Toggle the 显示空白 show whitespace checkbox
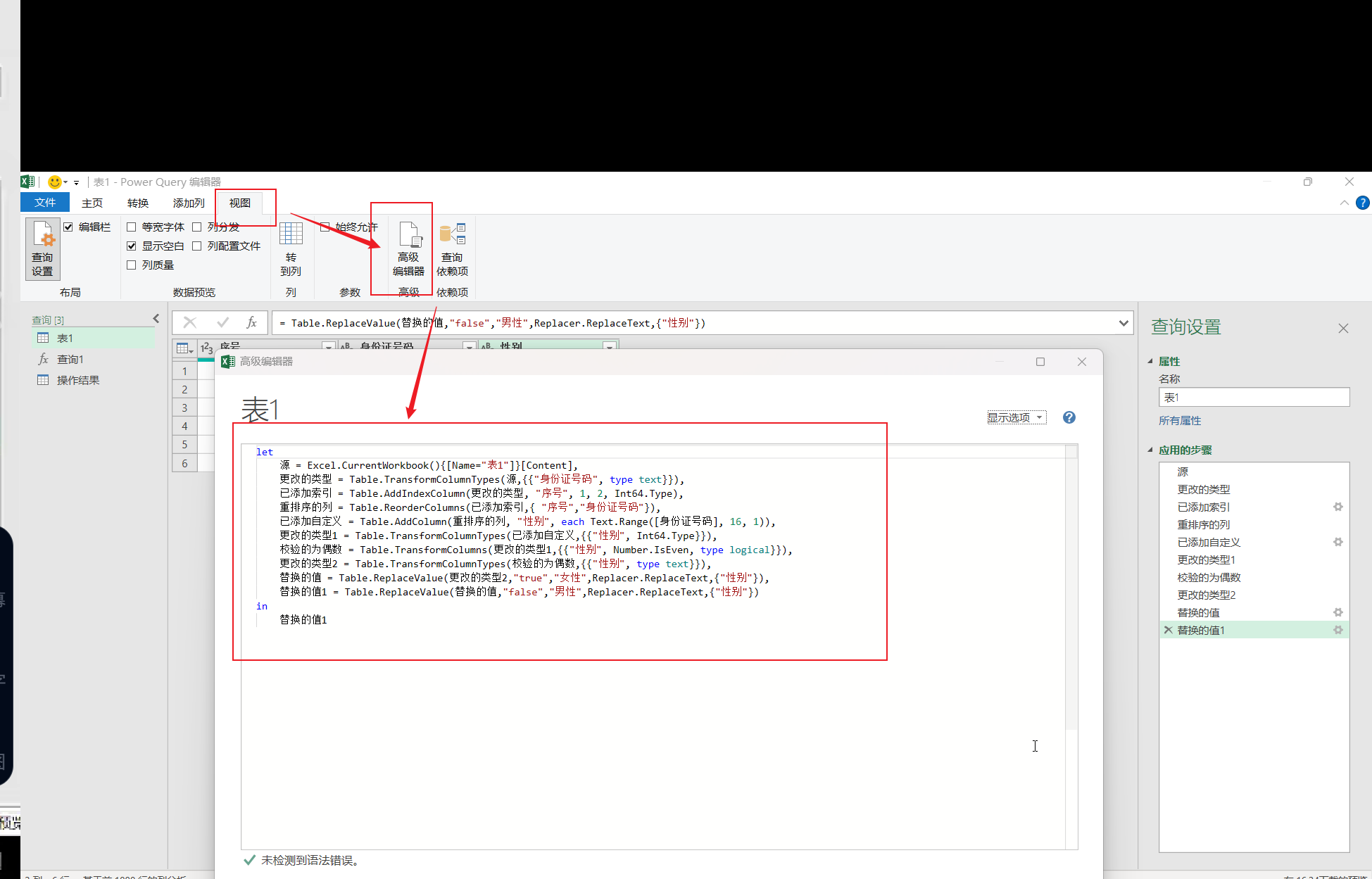Image resolution: width=1372 pixels, height=879 pixels. (x=131, y=246)
